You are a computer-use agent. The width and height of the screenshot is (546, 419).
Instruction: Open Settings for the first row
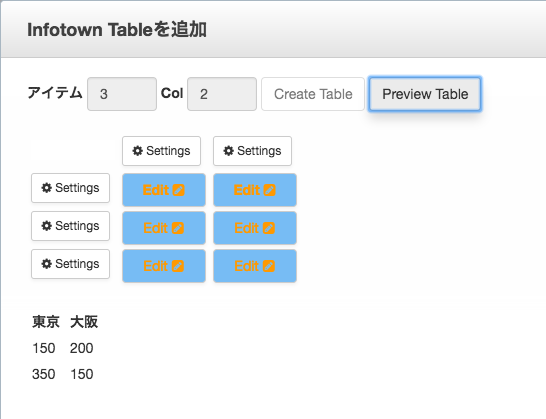[70, 188]
